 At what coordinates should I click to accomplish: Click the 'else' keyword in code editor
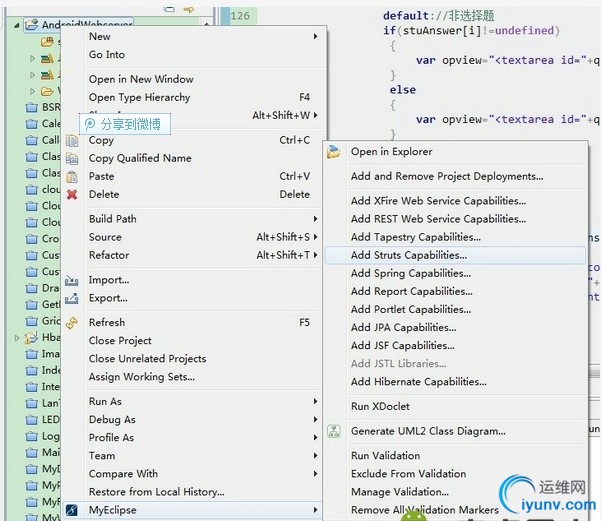pos(403,90)
